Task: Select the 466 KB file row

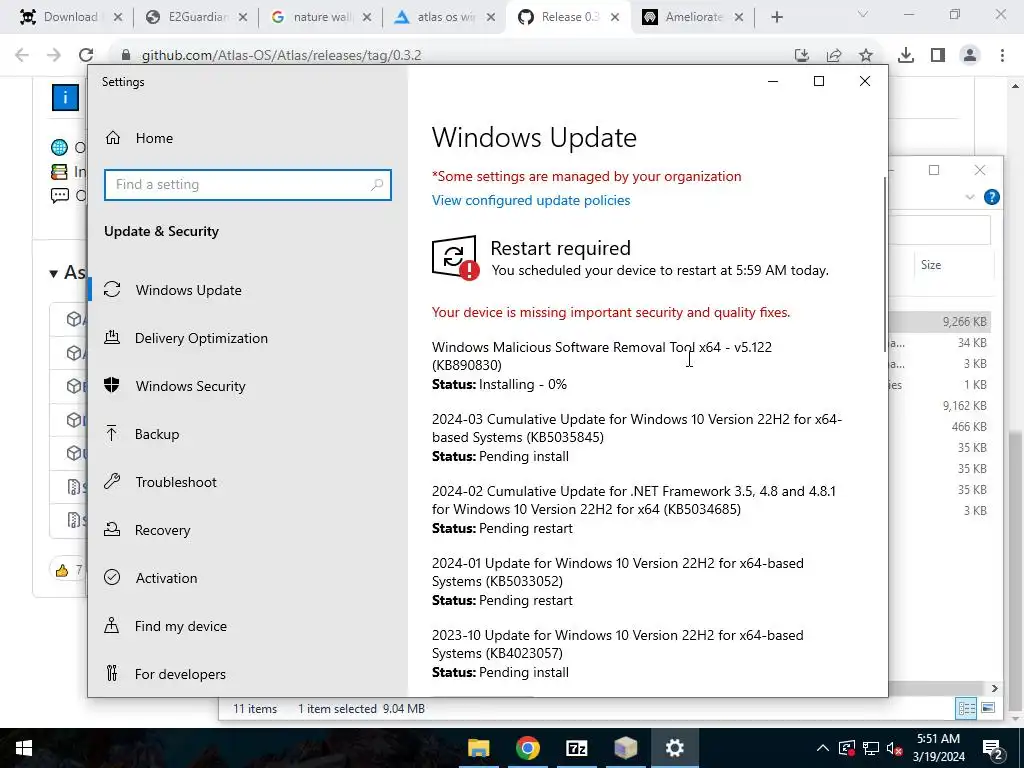Action: coord(940,426)
